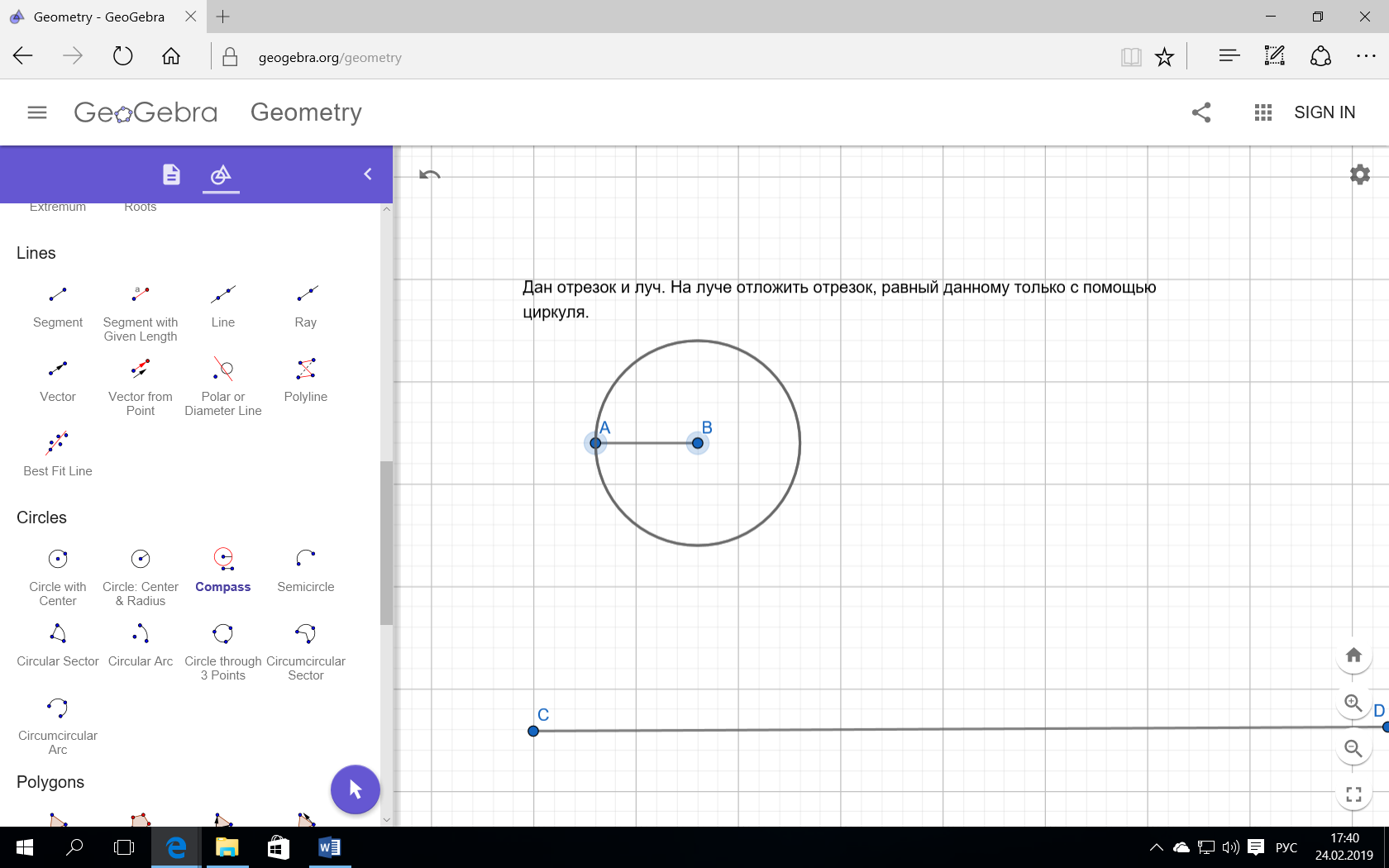Open the browser Hub favorites list

tap(1229, 56)
